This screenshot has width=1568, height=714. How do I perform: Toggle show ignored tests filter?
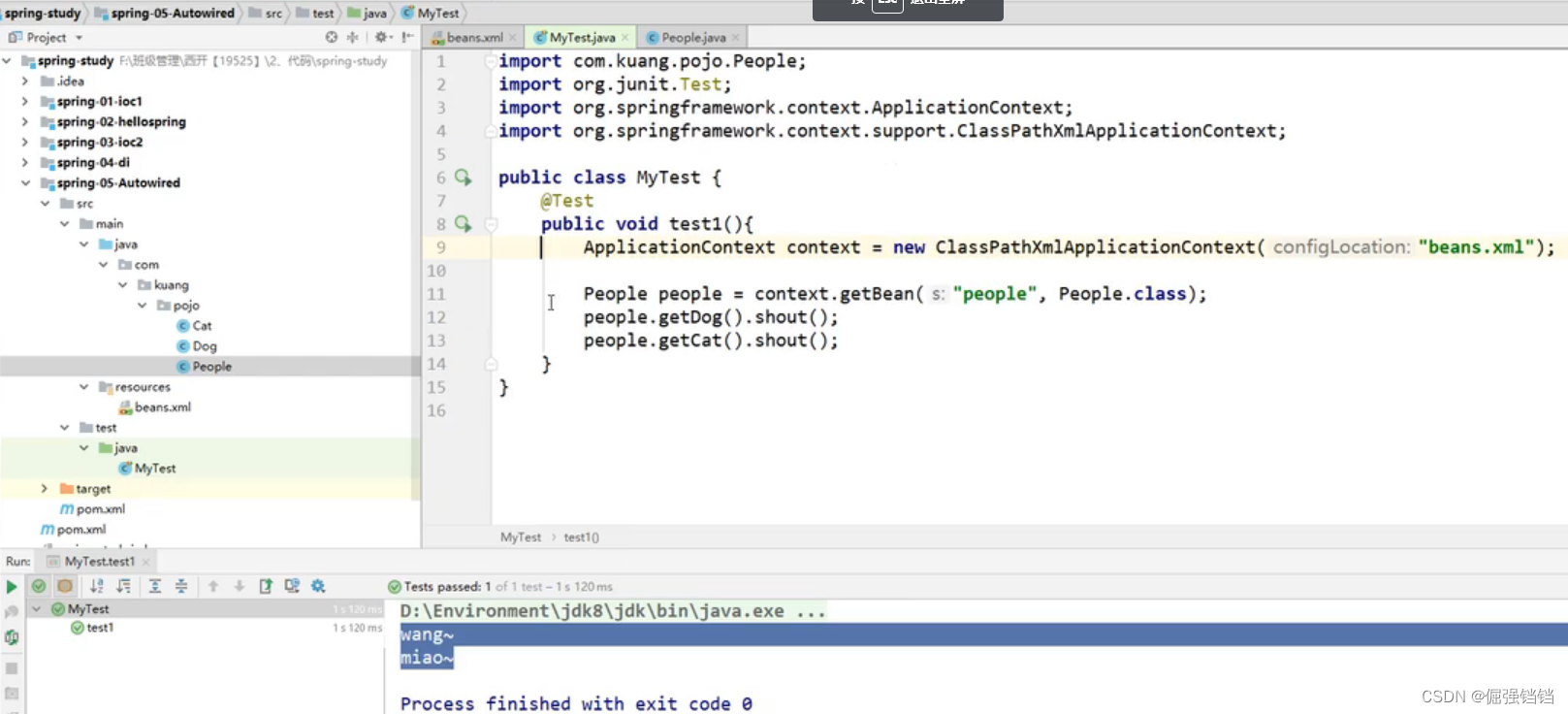tap(65, 586)
